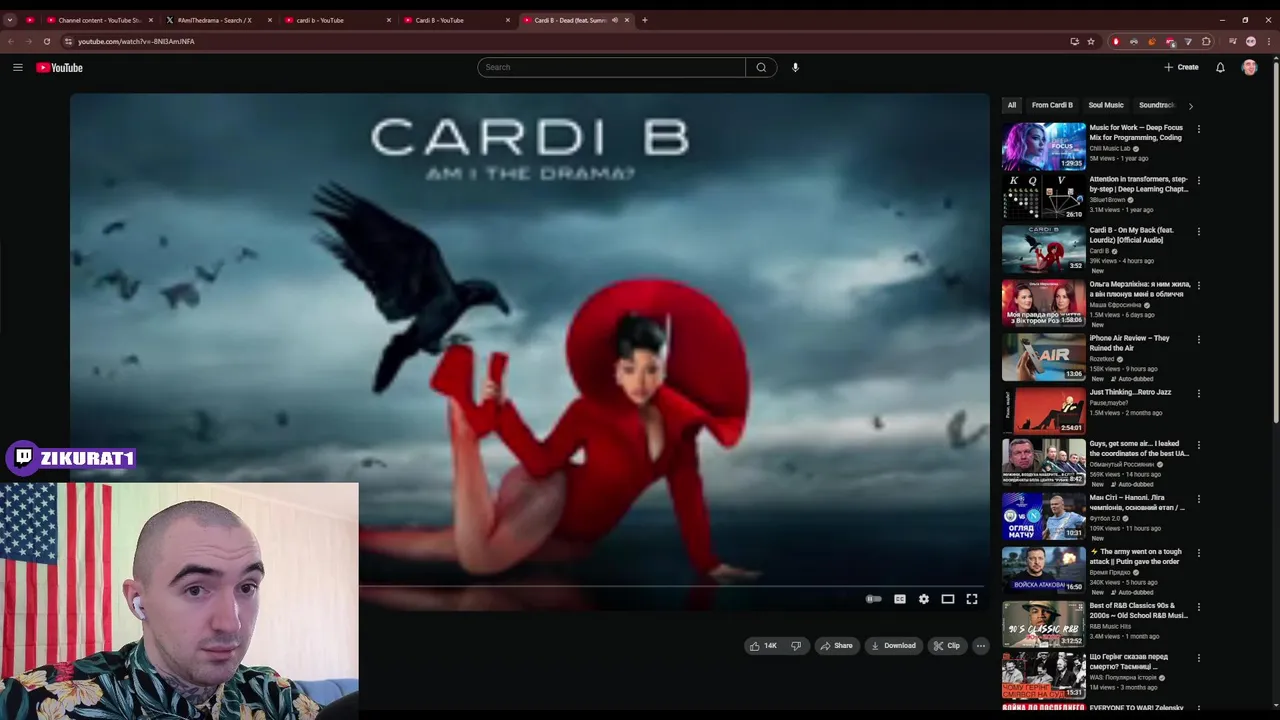The height and width of the screenshot is (720, 1280).
Task: Click the Create button
Action: point(1181,67)
